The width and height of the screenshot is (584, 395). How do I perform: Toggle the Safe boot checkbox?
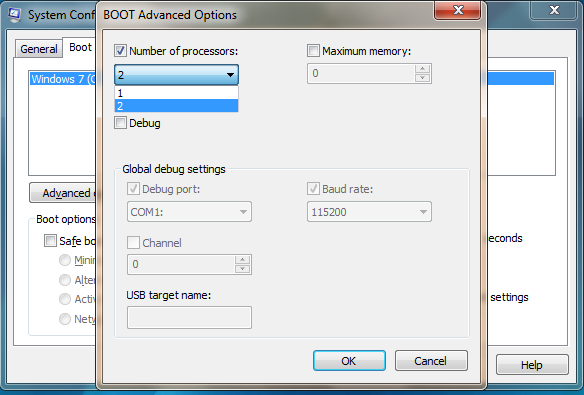click(50, 240)
